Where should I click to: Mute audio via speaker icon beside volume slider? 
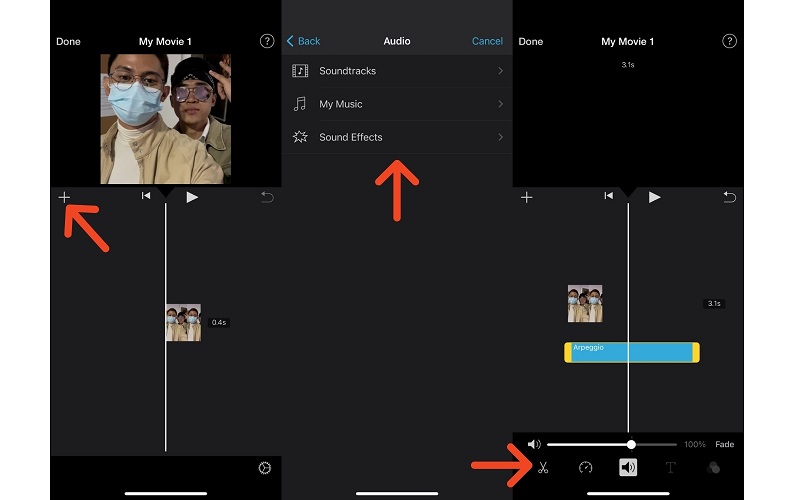(x=534, y=444)
